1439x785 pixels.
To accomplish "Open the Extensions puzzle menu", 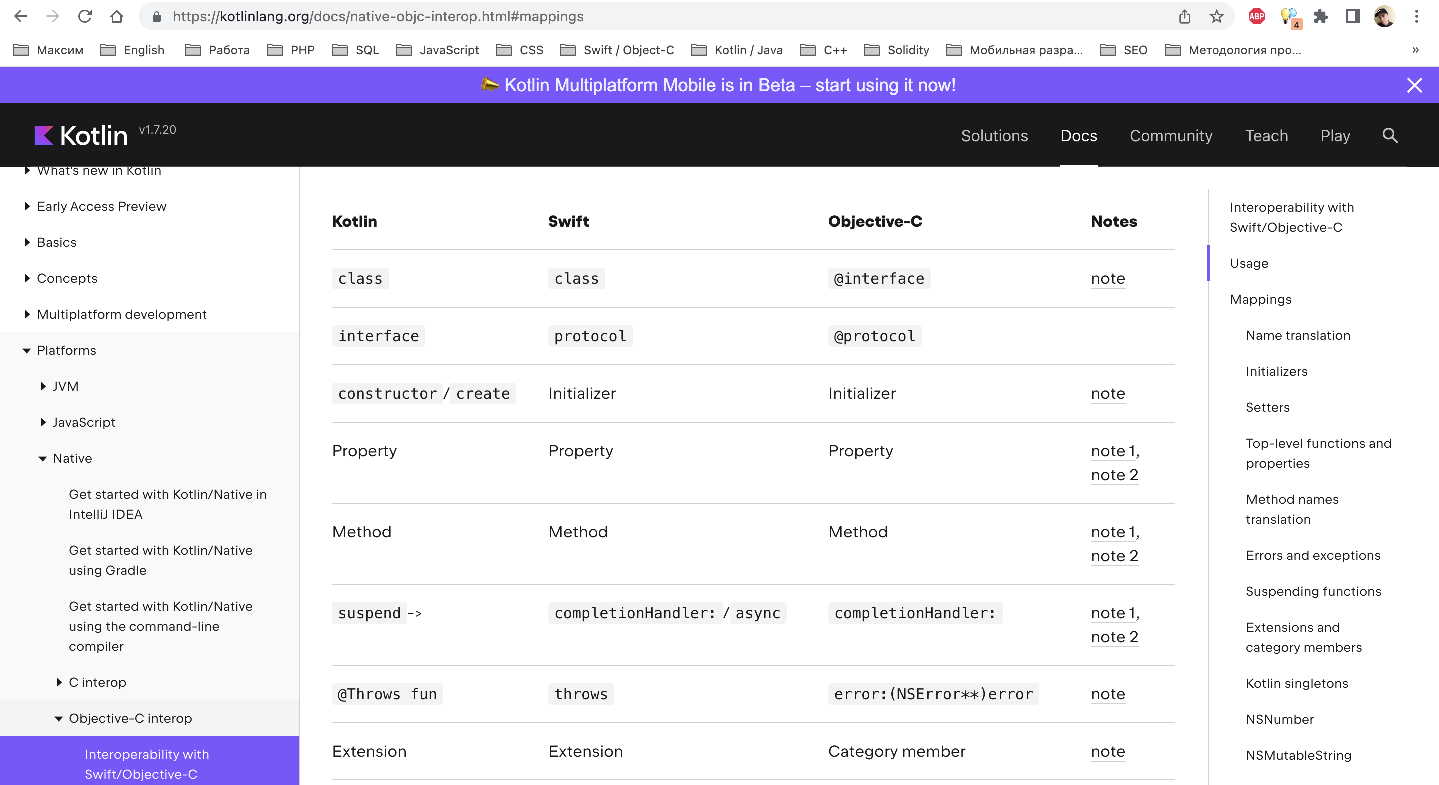I will click(x=1321, y=17).
